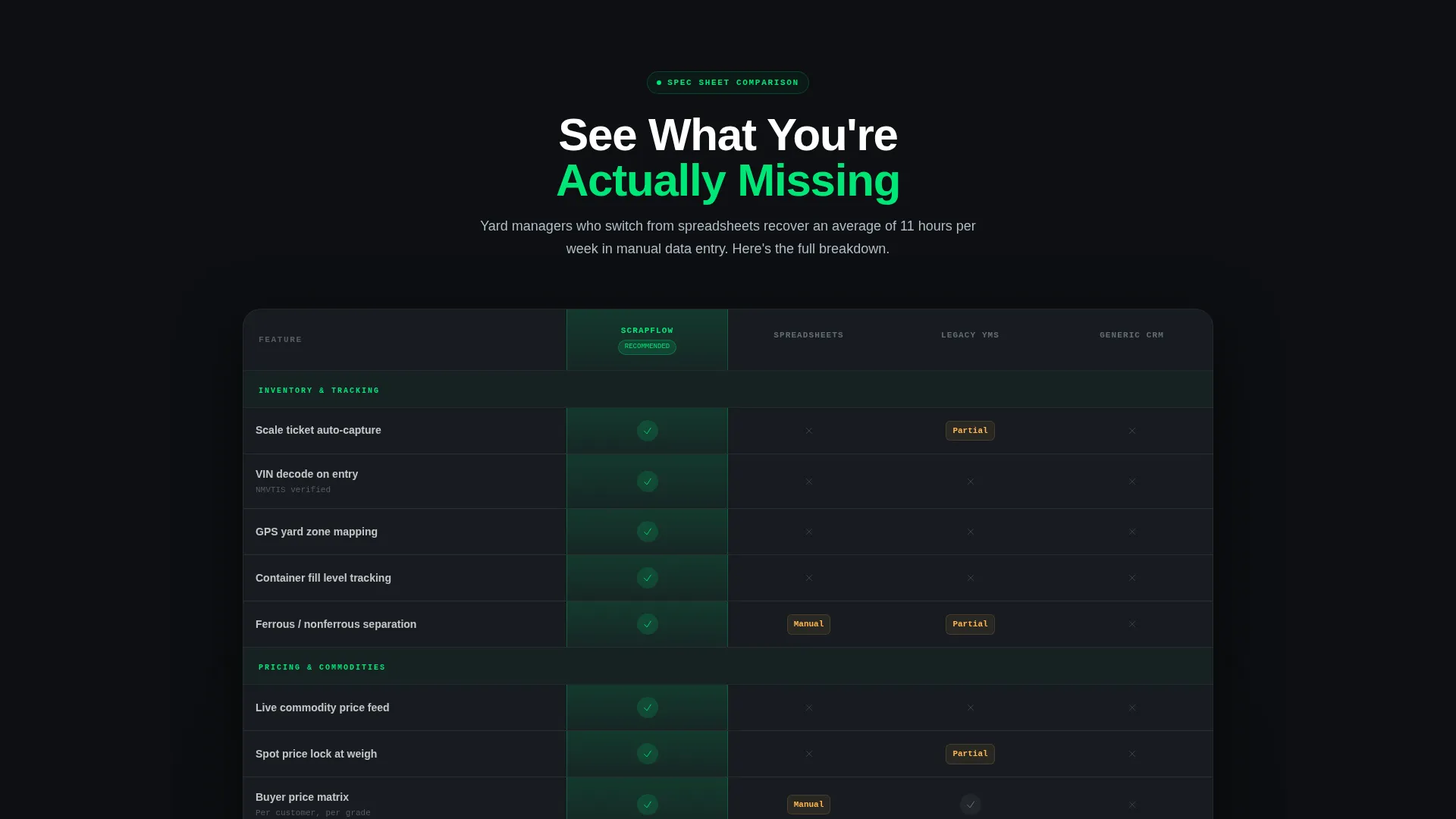Click Manual badge for Buyer price matrix
1456x819 pixels.
pyautogui.click(x=808, y=805)
